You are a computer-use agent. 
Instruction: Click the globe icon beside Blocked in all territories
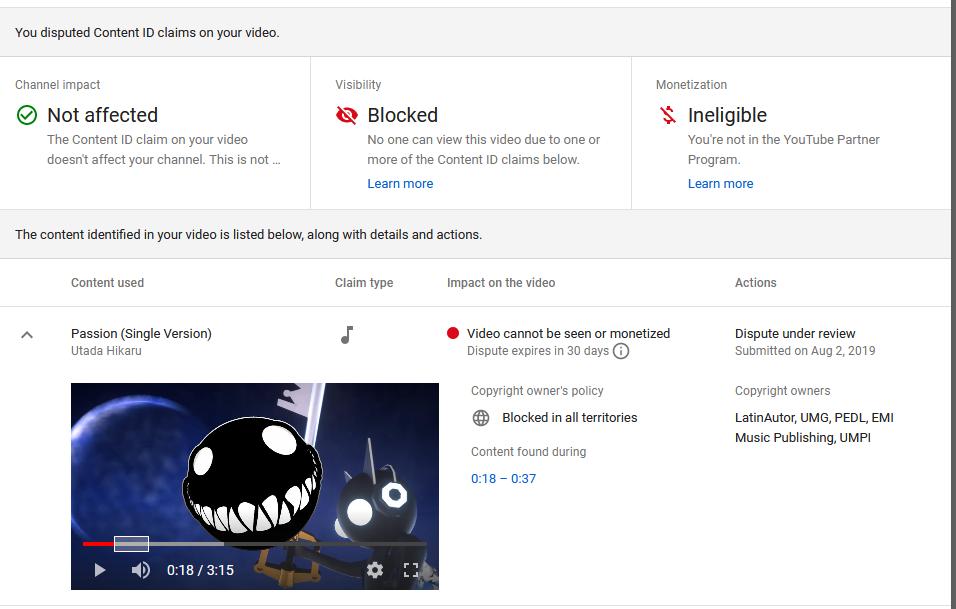[x=481, y=418]
